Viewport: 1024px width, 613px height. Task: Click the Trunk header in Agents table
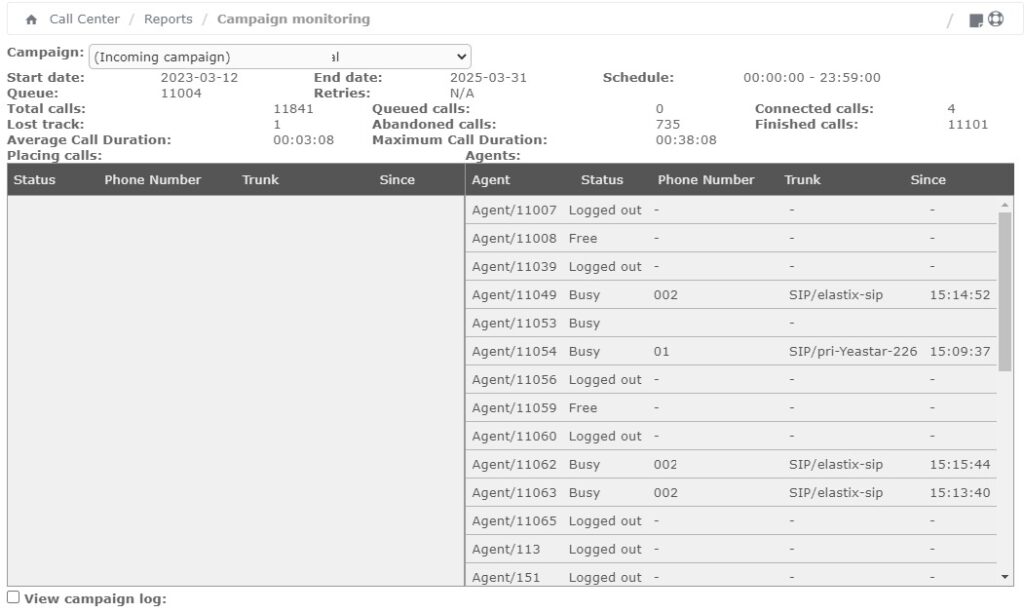802,180
